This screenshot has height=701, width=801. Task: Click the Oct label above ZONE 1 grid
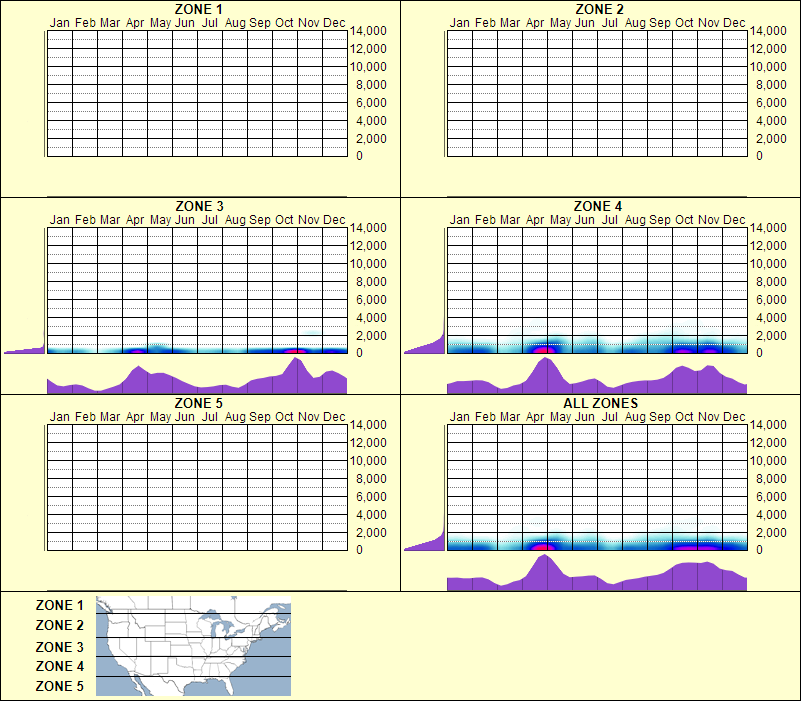coord(284,22)
